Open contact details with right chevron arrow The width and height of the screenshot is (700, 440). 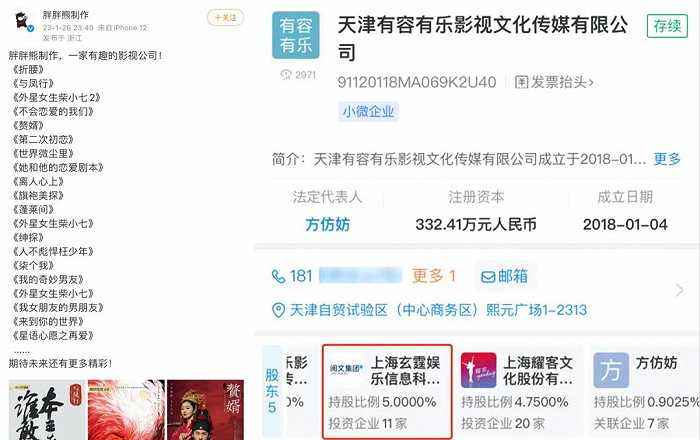coord(679,290)
